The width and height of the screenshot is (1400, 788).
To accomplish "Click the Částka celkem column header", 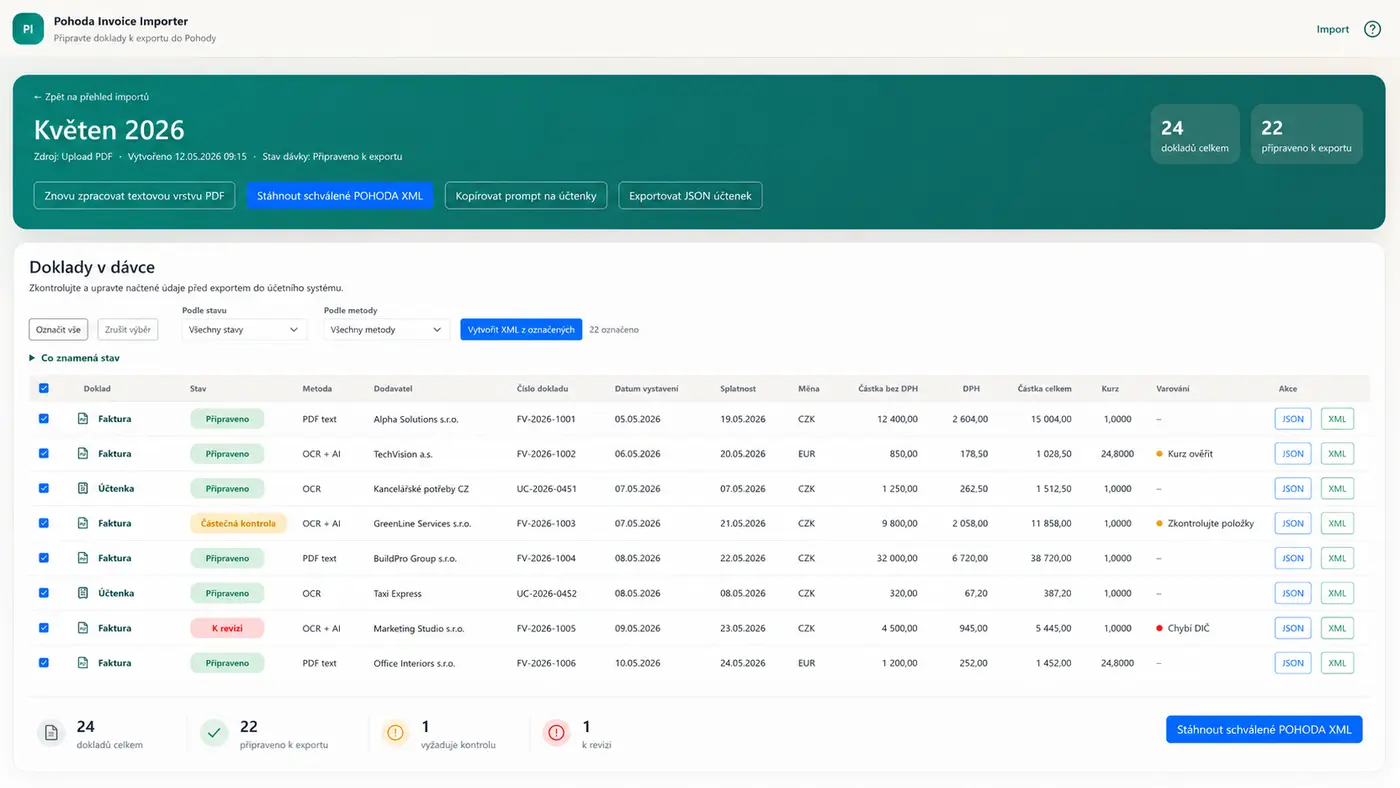I will pos(1044,389).
